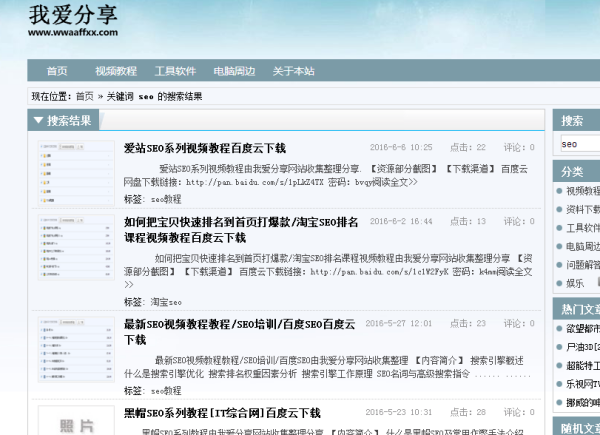Select the date 2016-6-6 10:25
Image resolution: width=600 pixels, height=435 pixels.
401,147
